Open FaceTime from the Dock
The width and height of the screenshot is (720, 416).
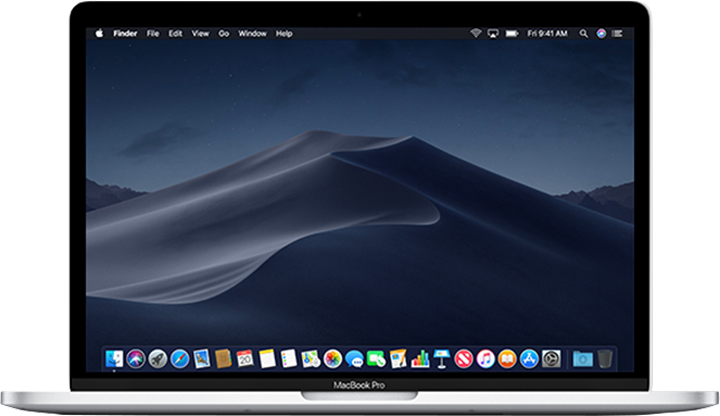point(376,358)
